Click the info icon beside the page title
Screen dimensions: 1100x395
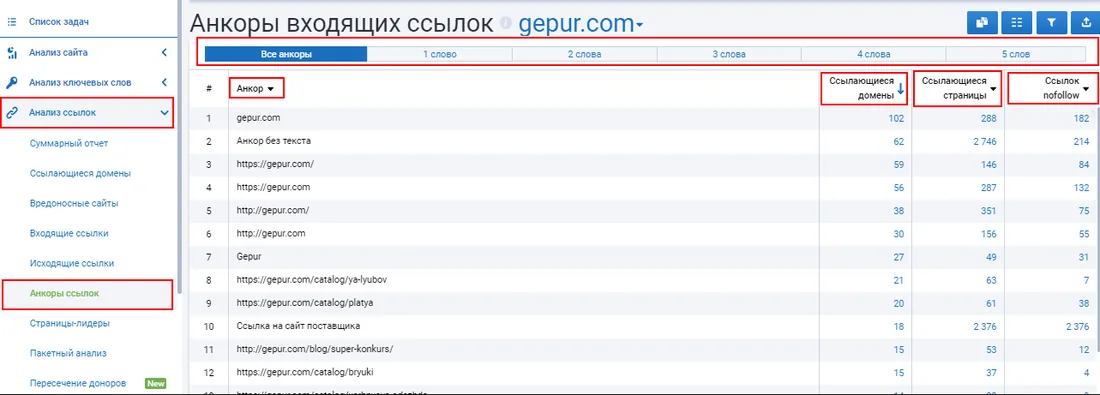click(x=506, y=25)
